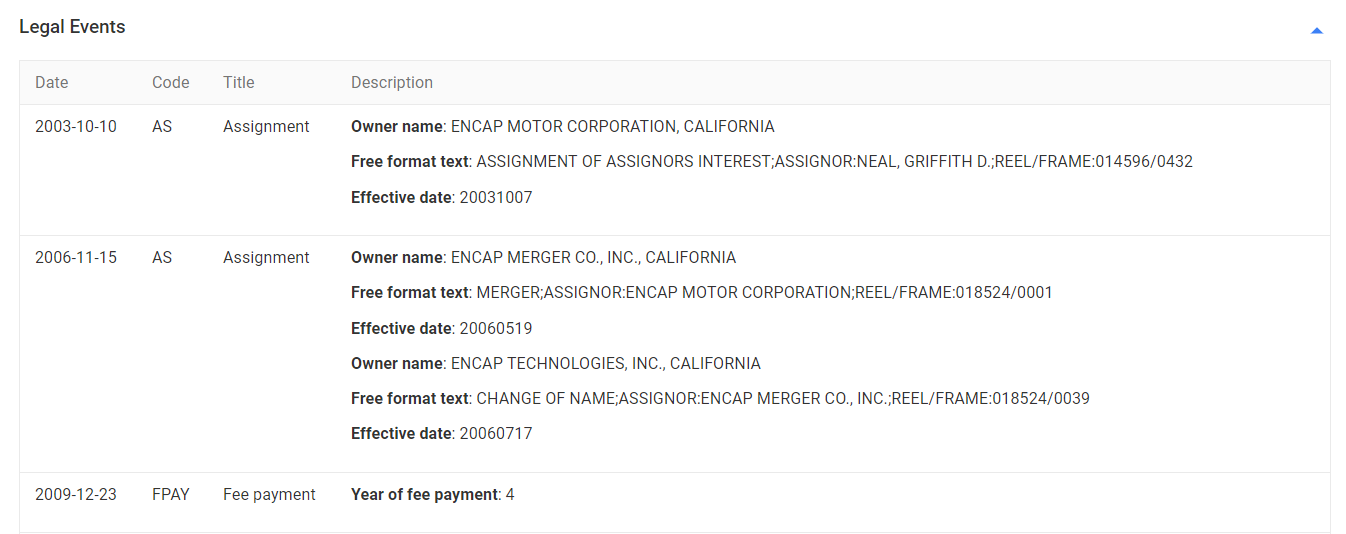Click the effective date 20031007 line

(441, 198)
